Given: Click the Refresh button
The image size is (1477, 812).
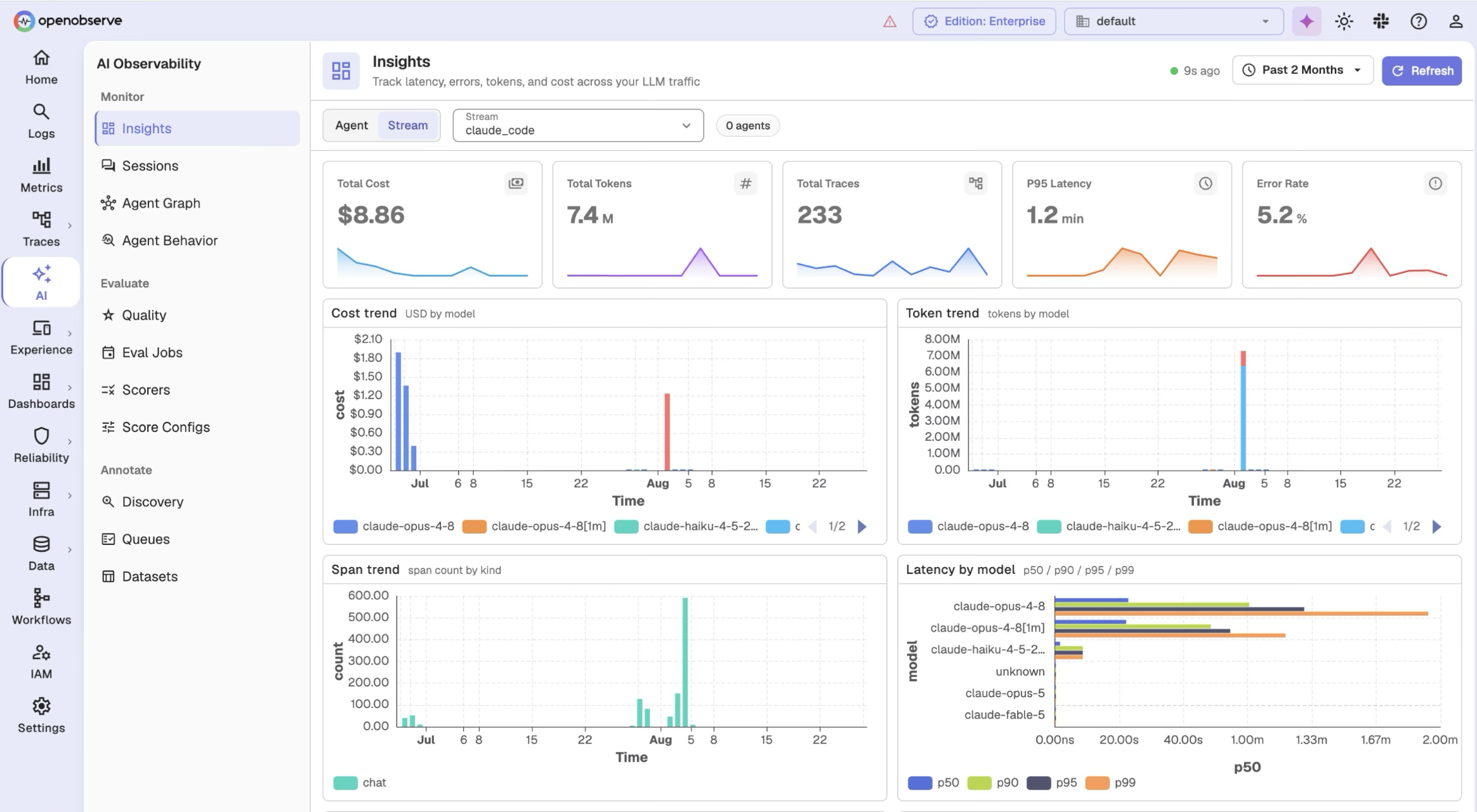Looking at the screenshot, I should pyautogui.click(x=1422, y=70).
